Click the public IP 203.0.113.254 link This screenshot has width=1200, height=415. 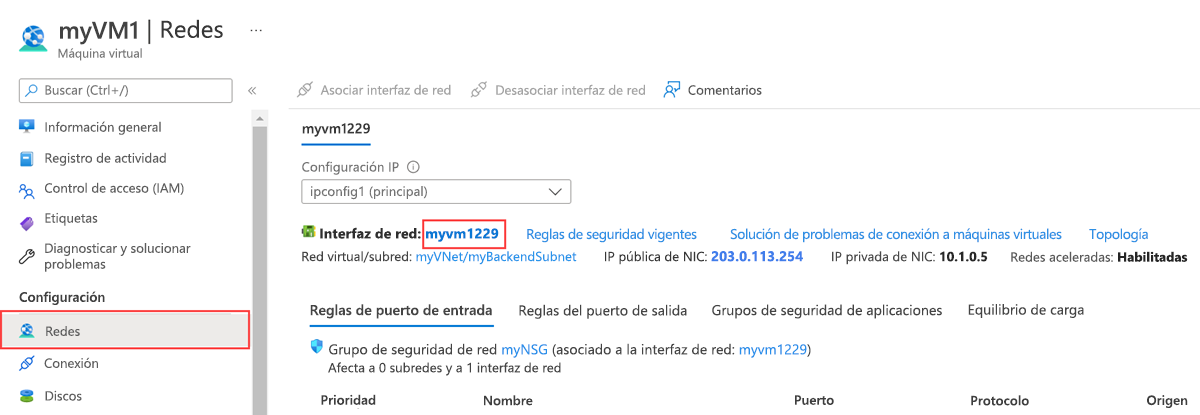tap(757, 257)
